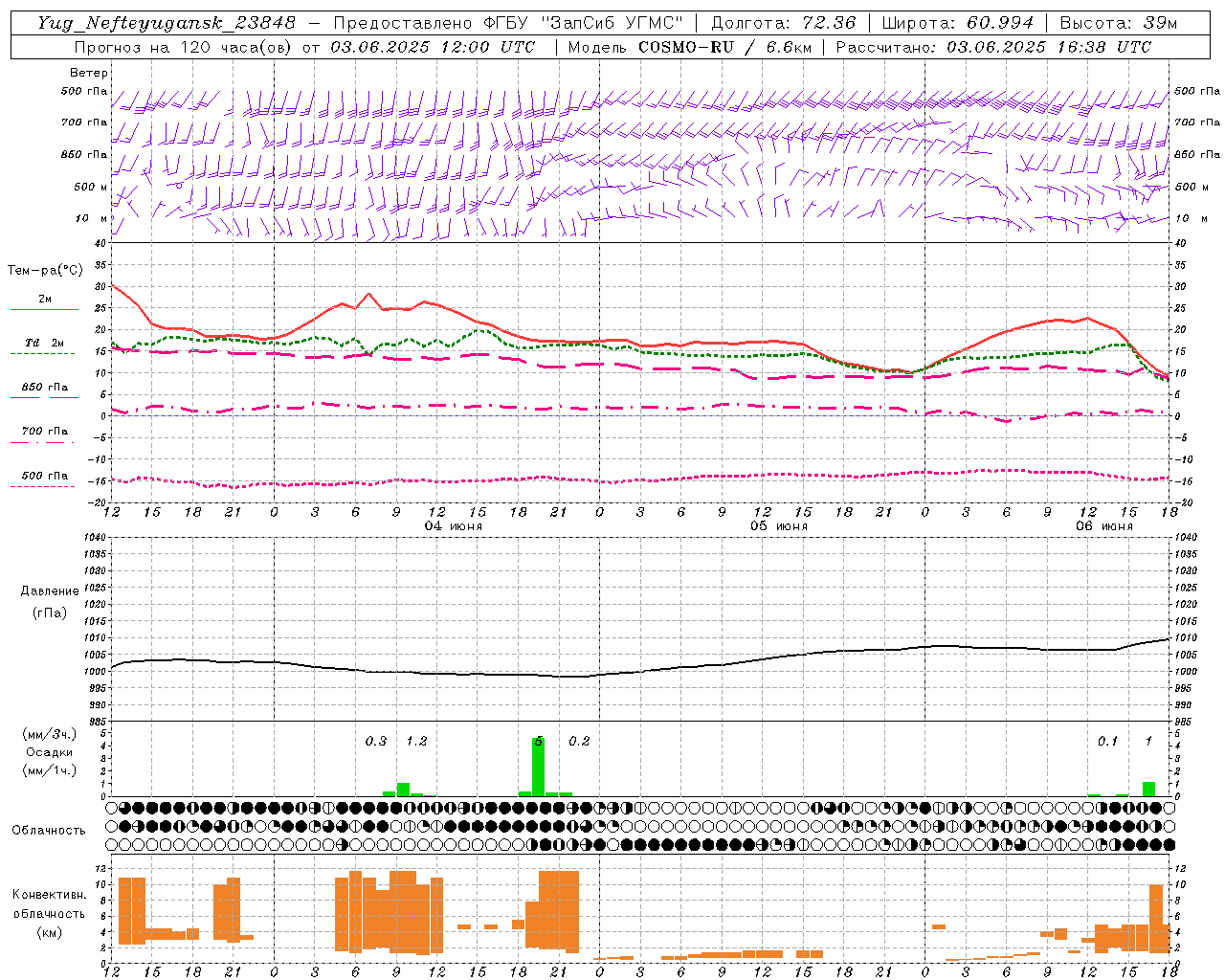Click the solid red 2м legend line sample
This screenshot has width=1225, height=980.
44,309
